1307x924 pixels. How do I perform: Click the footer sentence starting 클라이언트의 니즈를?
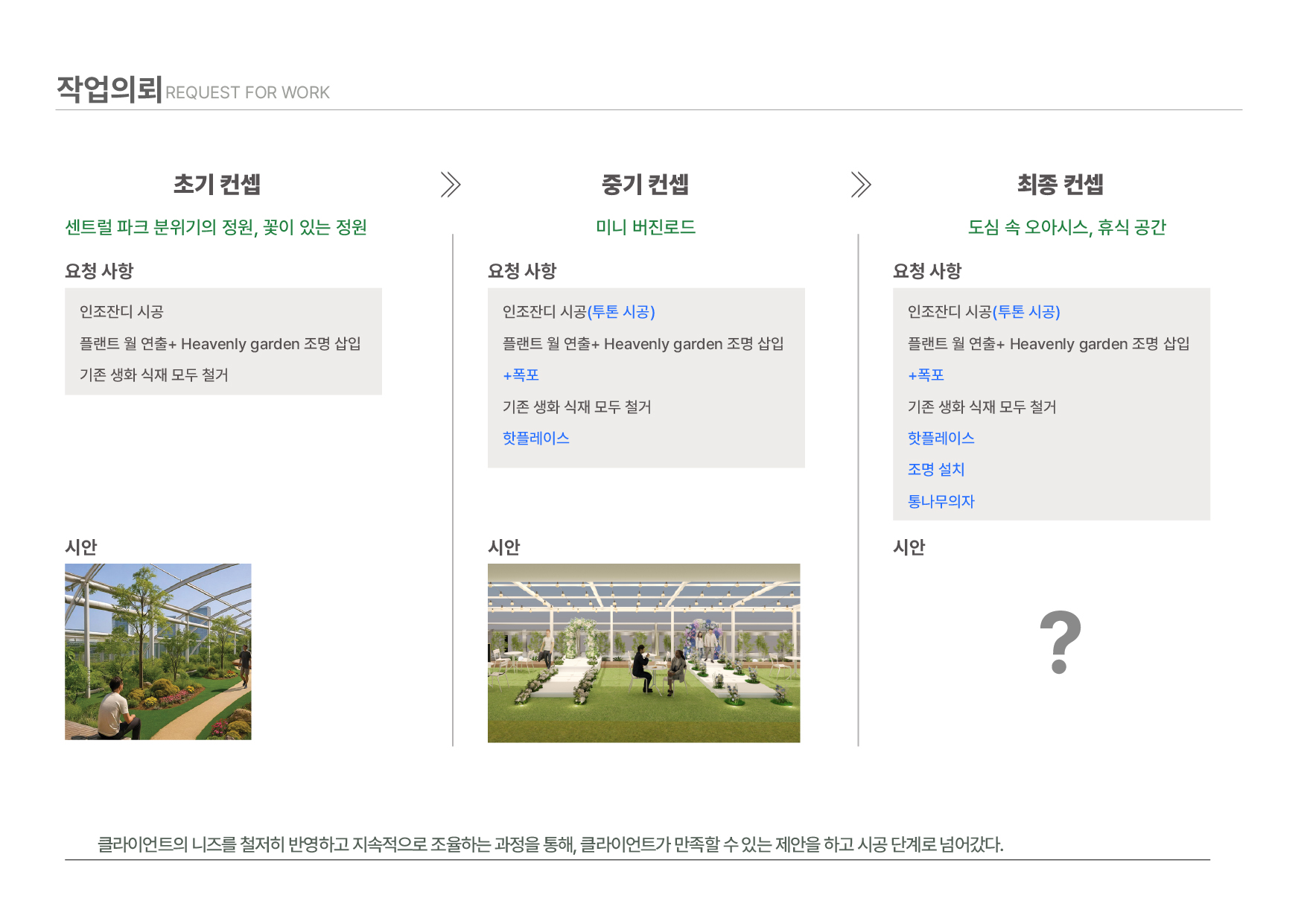(x=550, y=844)
